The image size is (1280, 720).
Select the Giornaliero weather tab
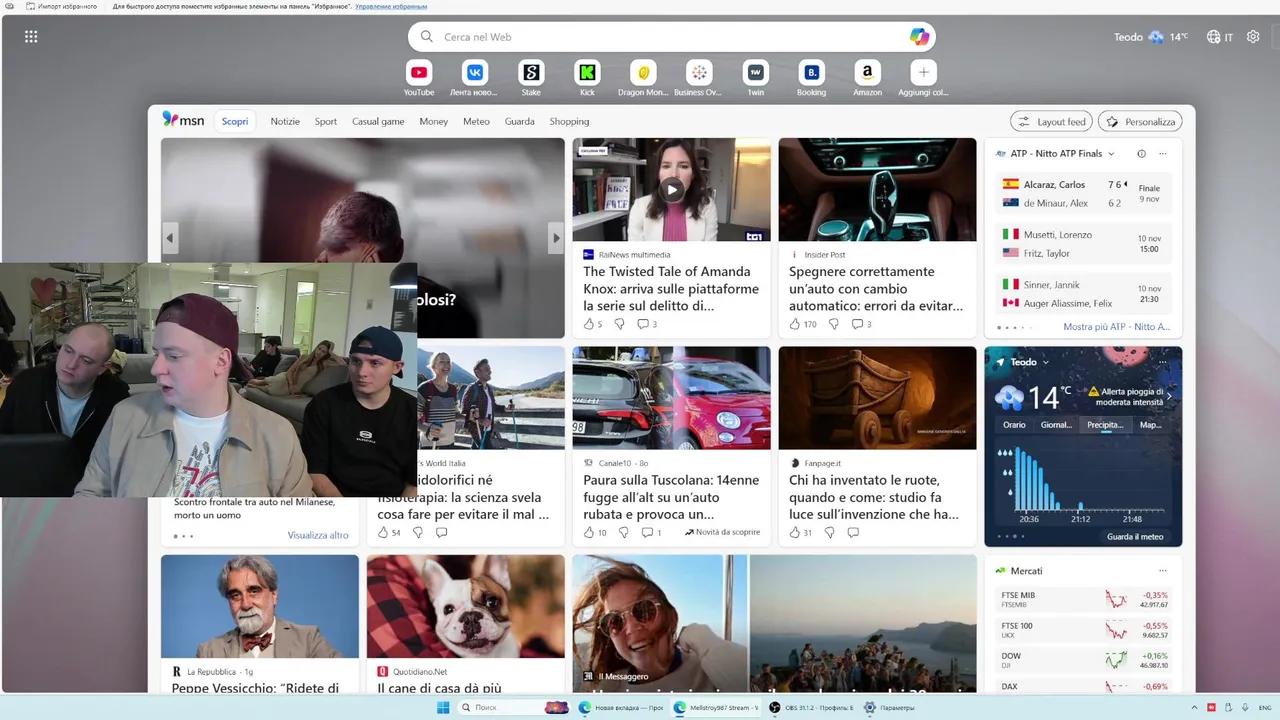pos(1057,425)
